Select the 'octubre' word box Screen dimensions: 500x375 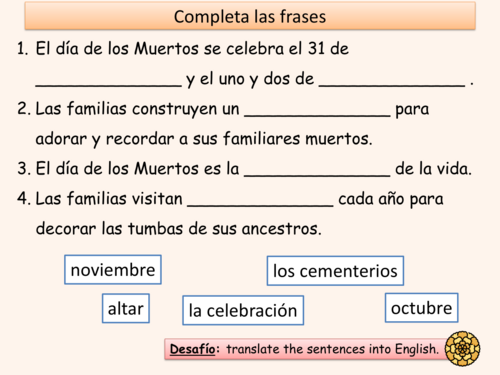[422, 308]
